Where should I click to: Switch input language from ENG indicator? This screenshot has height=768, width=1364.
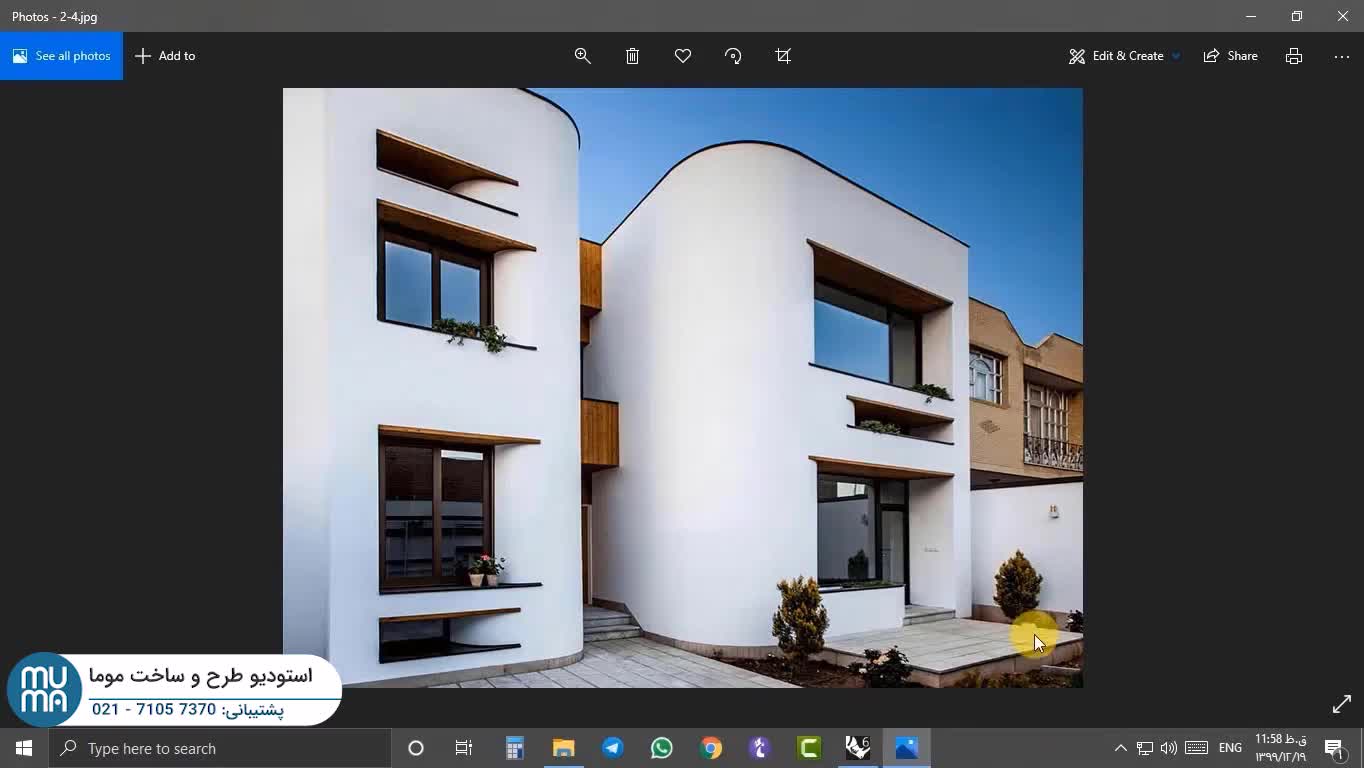click(1230, 748)
